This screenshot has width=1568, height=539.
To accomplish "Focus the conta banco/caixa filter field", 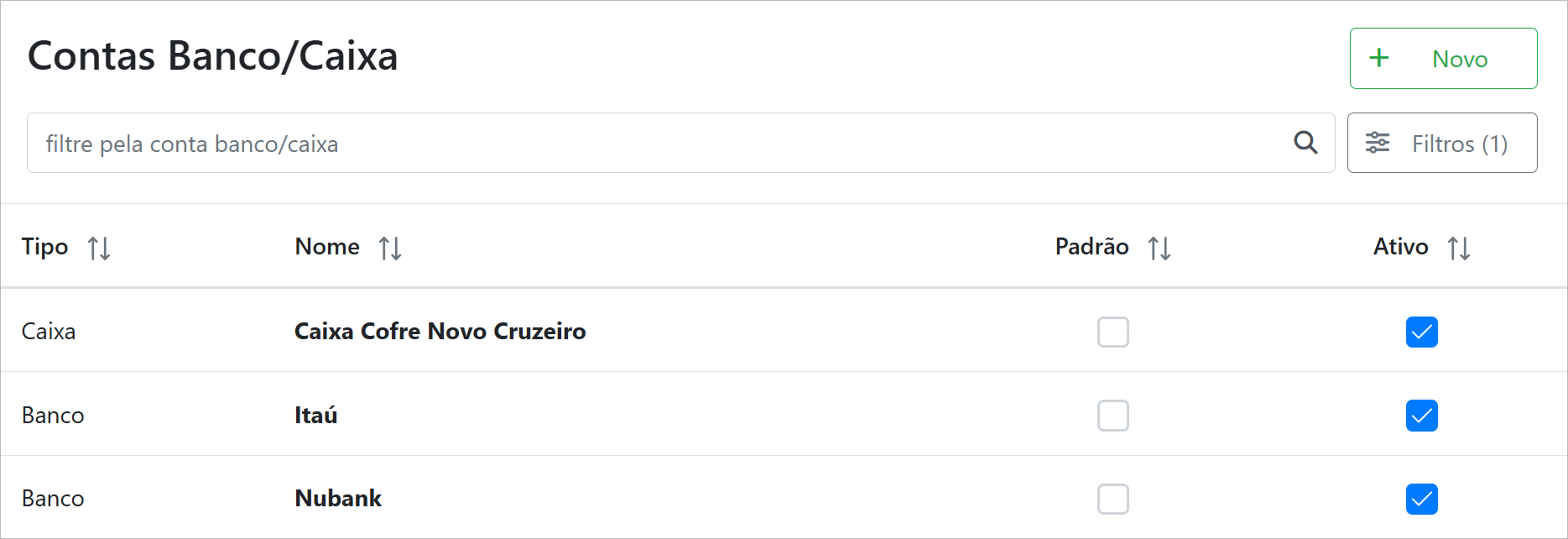I will coord(654,144).
